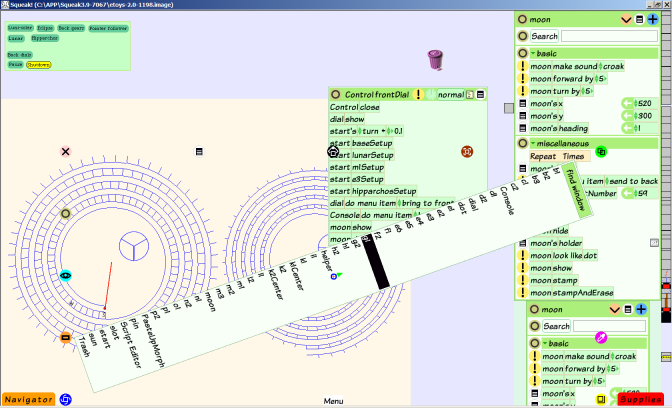Click the pink X delete halo handle
The height and width of the screenshot is (408, 672).
66,151
